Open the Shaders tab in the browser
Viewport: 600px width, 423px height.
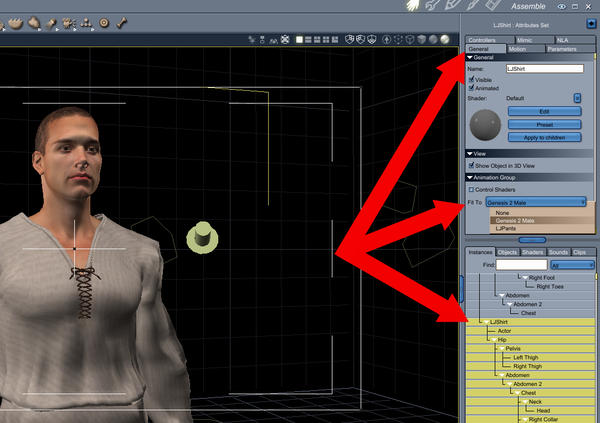(x=532, y=252)
